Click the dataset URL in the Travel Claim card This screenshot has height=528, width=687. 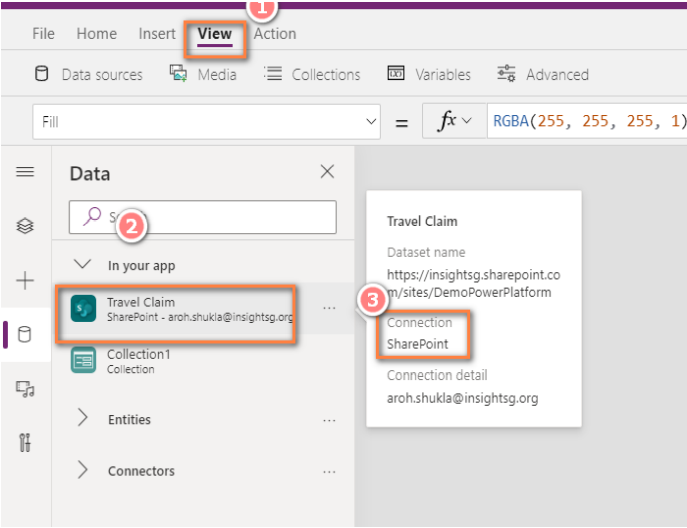tap(473, 283)
